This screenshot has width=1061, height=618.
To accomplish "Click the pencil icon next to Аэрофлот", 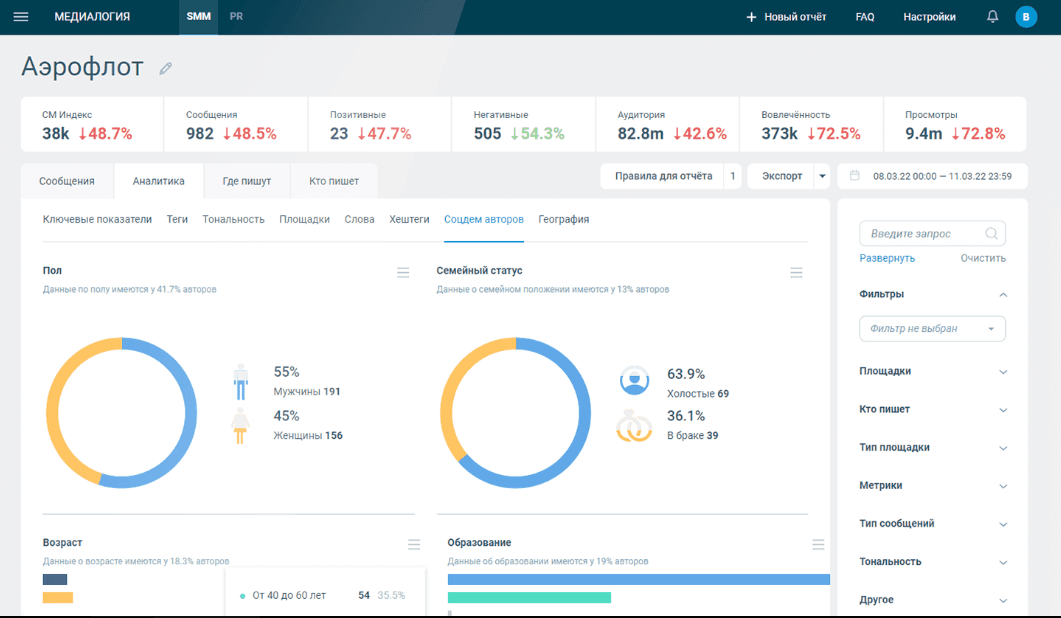I will [x=166, y=68].
